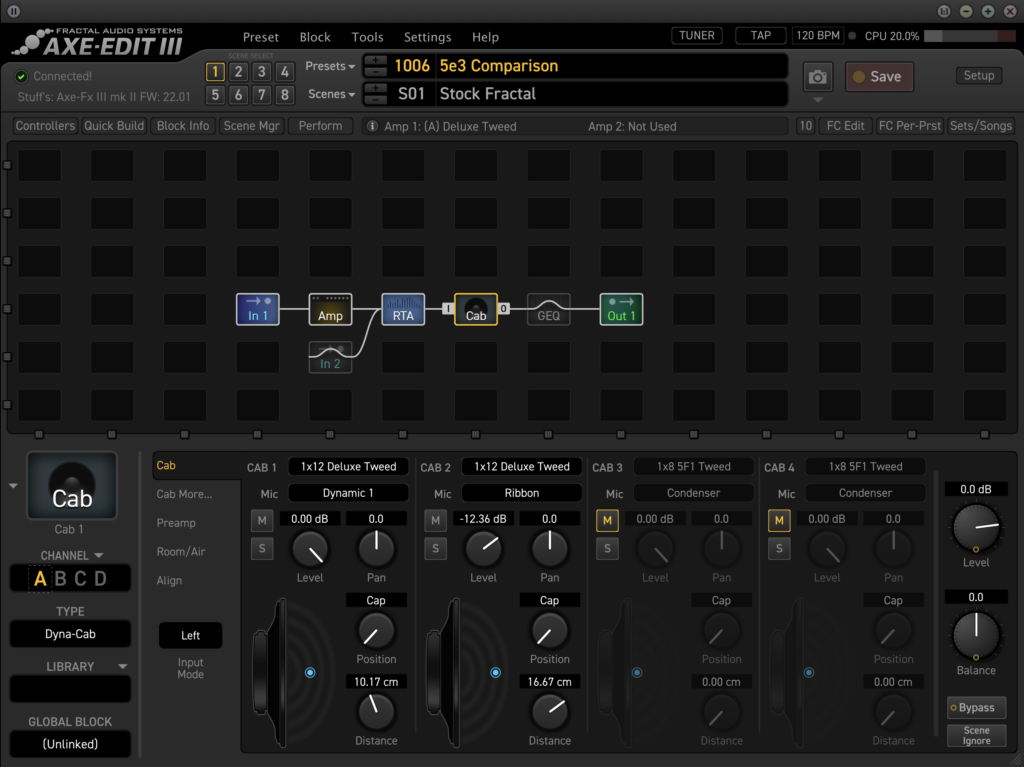Click the Save button
This screenshot has width=1024, height=767.
point(879,77)
